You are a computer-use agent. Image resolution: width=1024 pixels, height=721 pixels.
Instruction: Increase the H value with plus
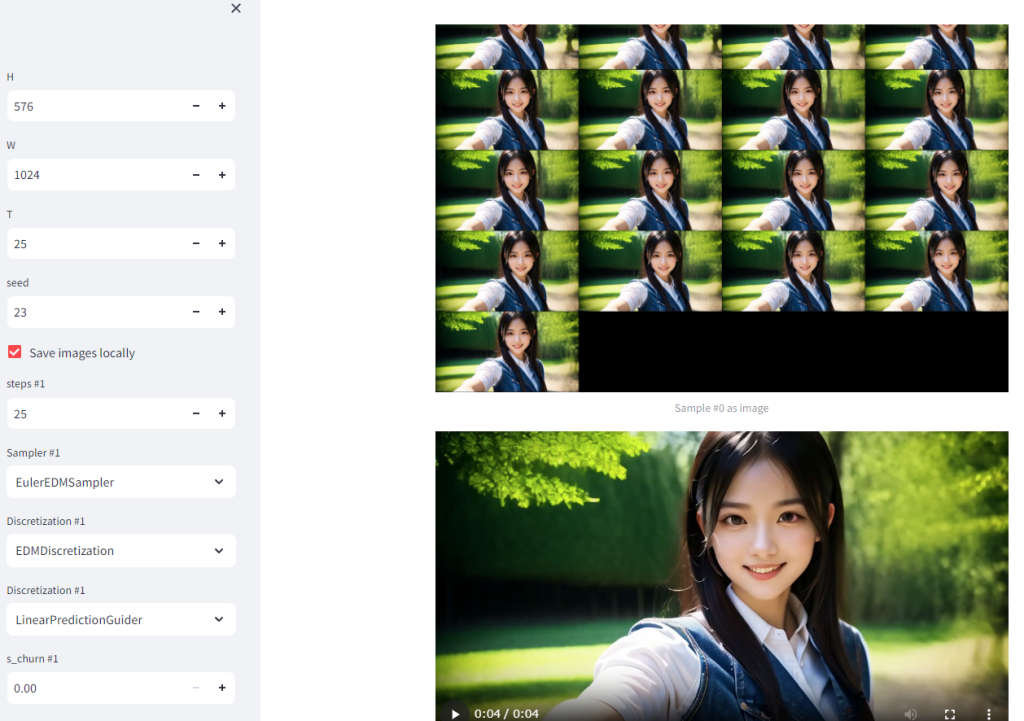point(222,106)
